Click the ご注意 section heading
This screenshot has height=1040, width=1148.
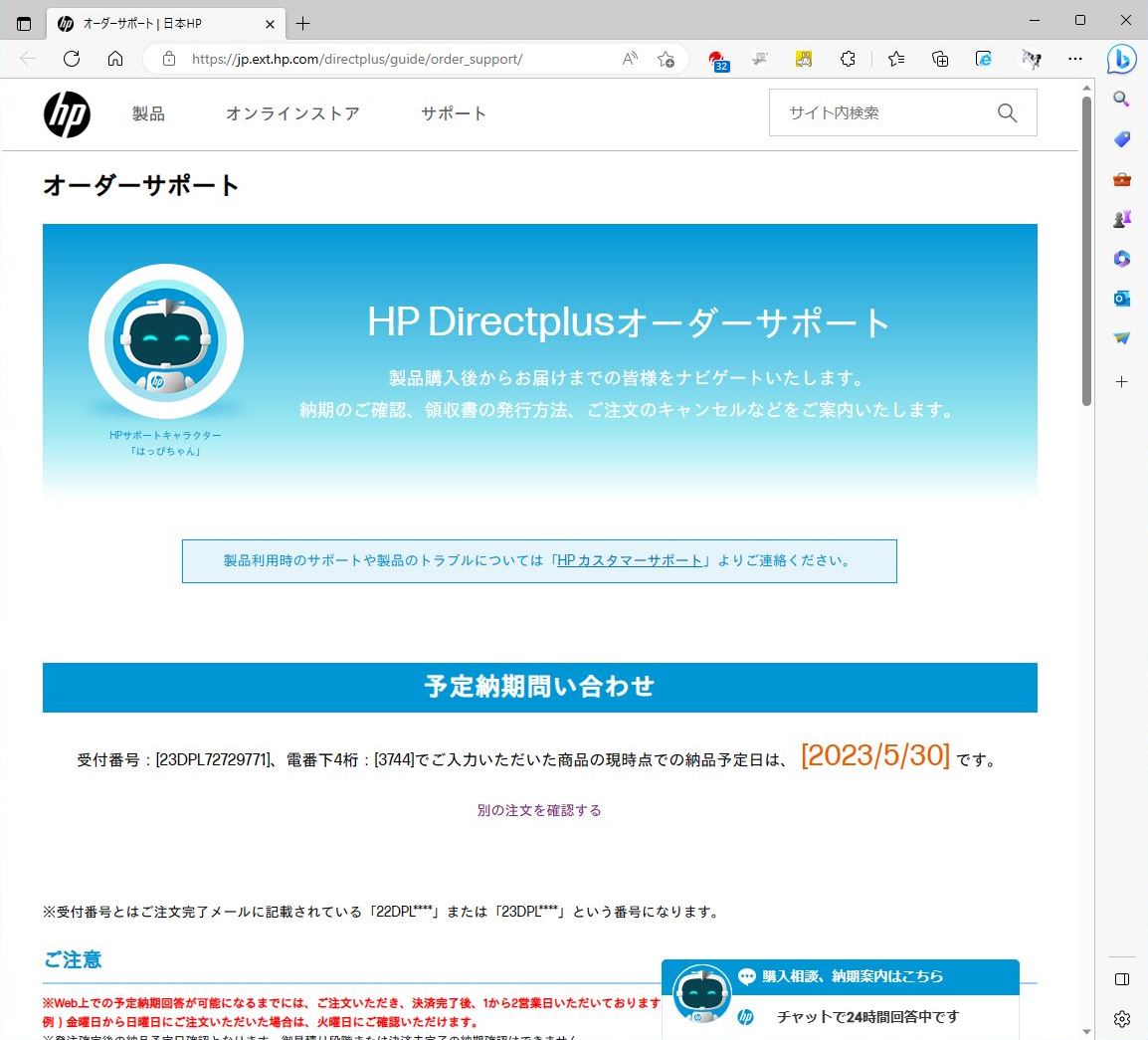[73, 958]
